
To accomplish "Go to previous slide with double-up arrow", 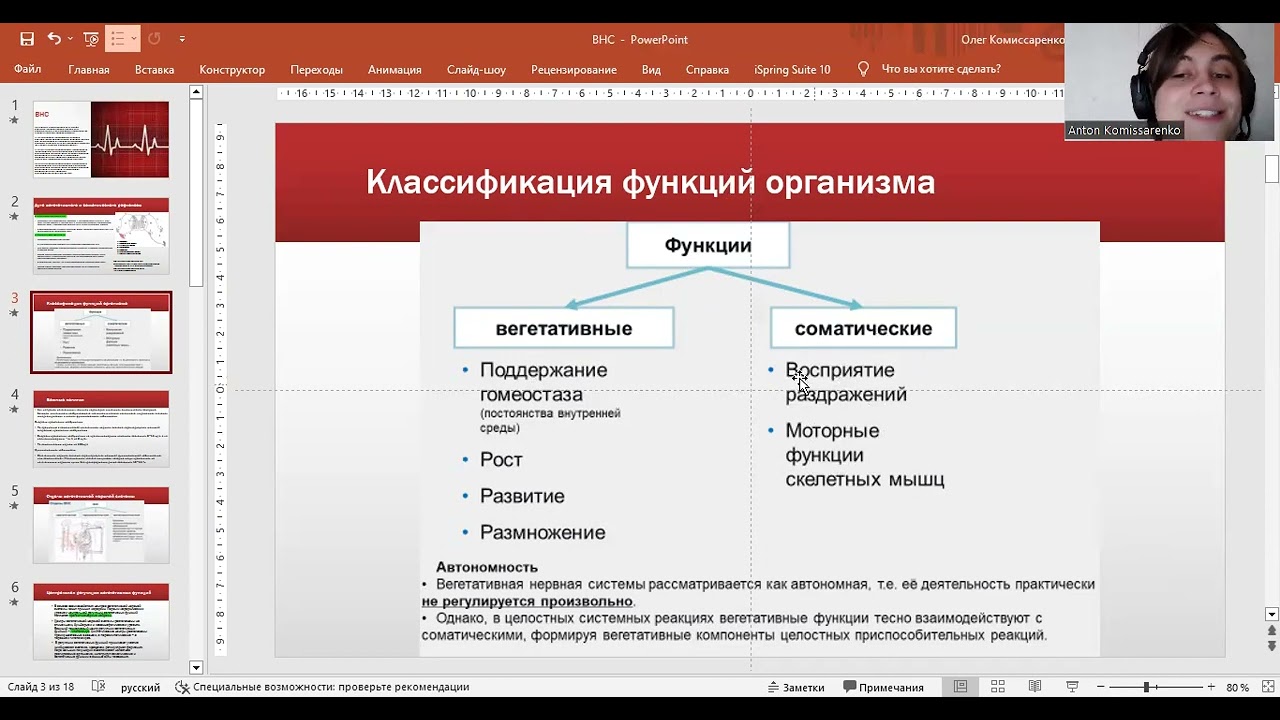I will click(x=1272, y=631).
